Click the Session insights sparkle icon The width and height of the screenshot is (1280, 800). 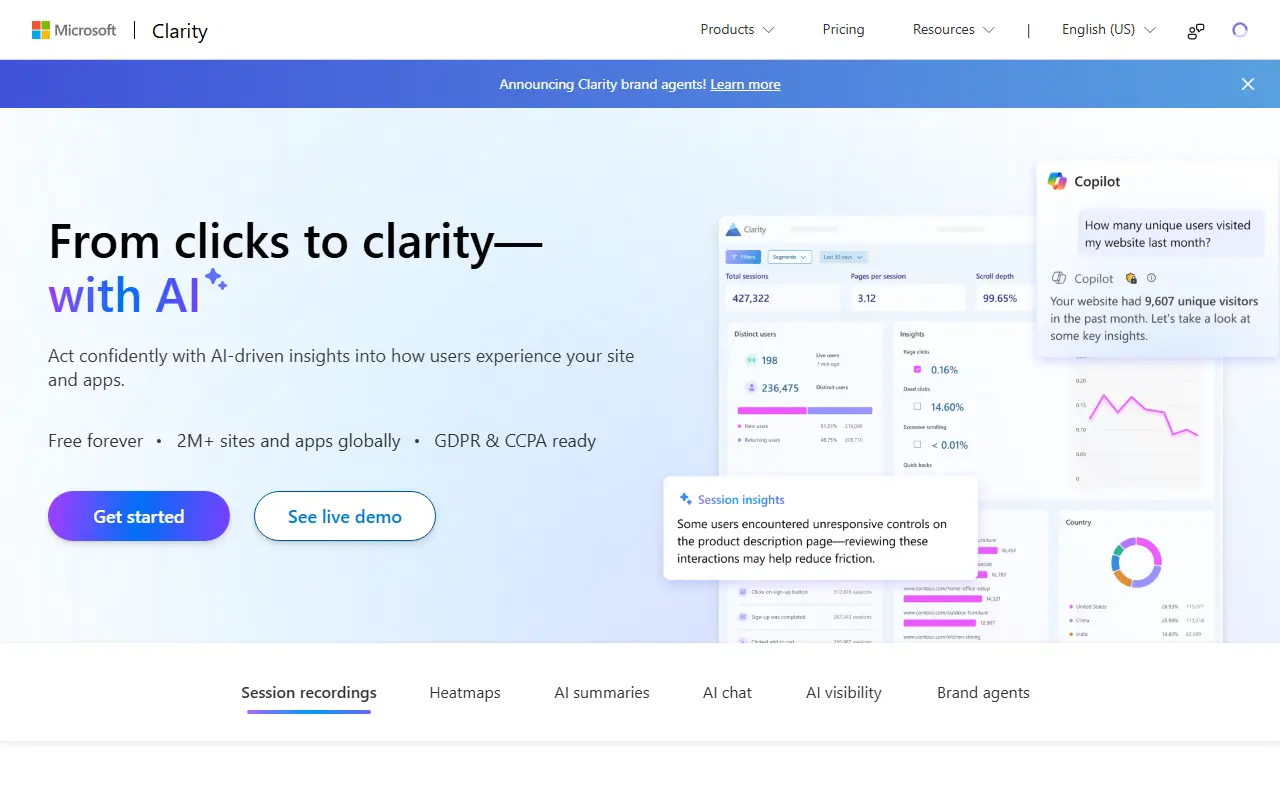click(x=686, y=499)
